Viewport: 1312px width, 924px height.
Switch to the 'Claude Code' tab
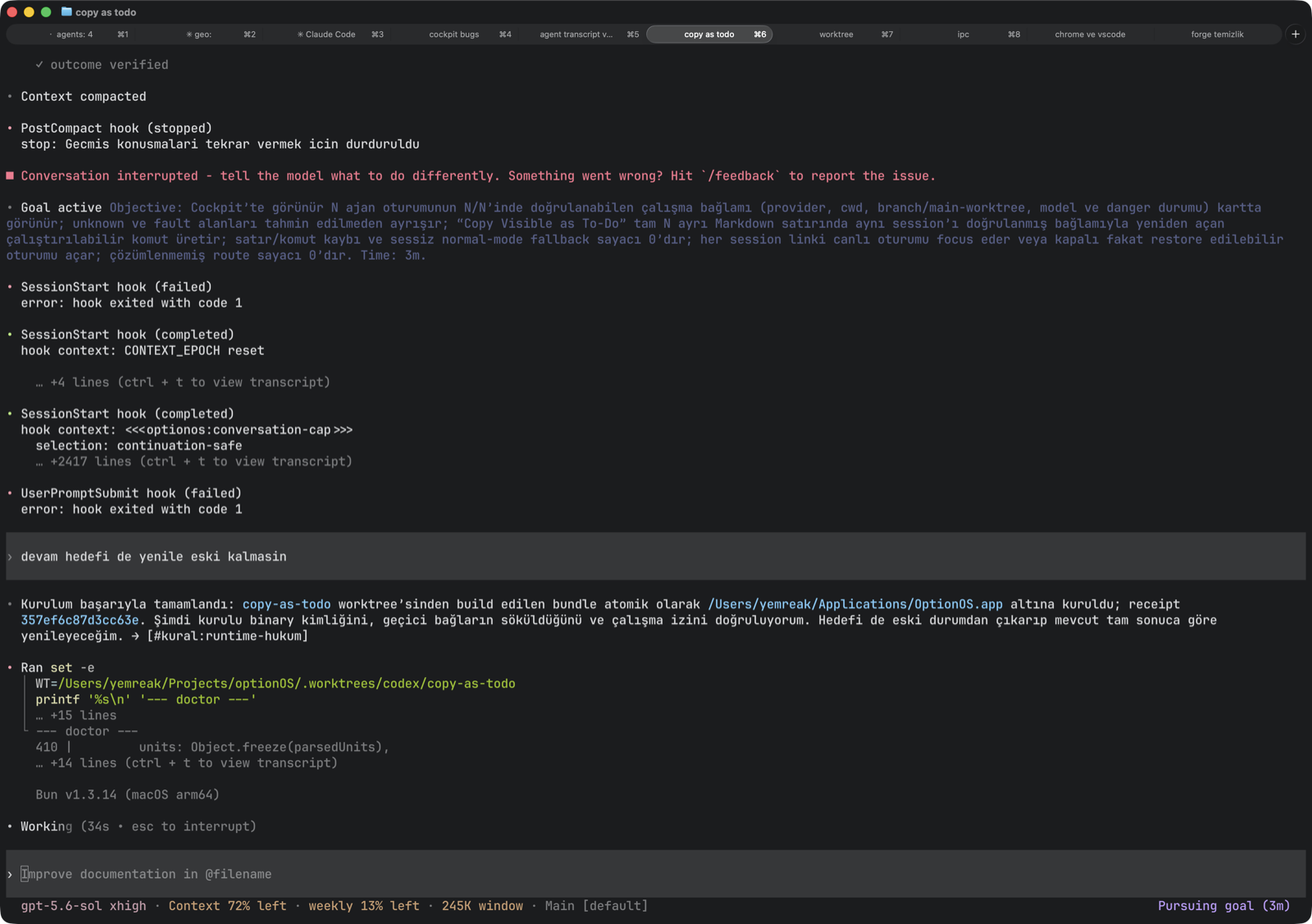tap(326, 34)
